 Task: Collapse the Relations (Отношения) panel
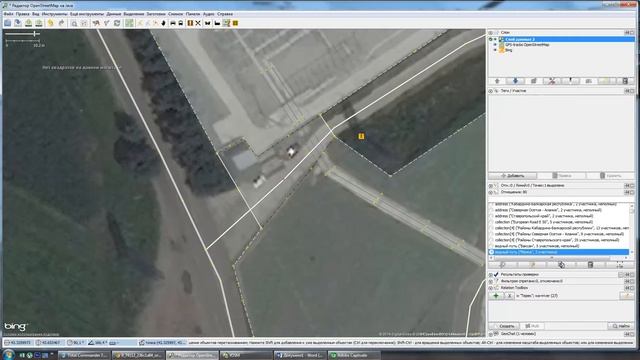coord(491,192)
